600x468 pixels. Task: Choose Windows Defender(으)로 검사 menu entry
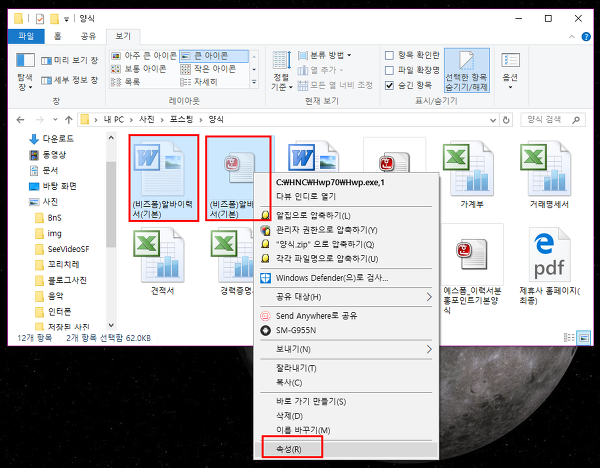click(x=346, y=278)
